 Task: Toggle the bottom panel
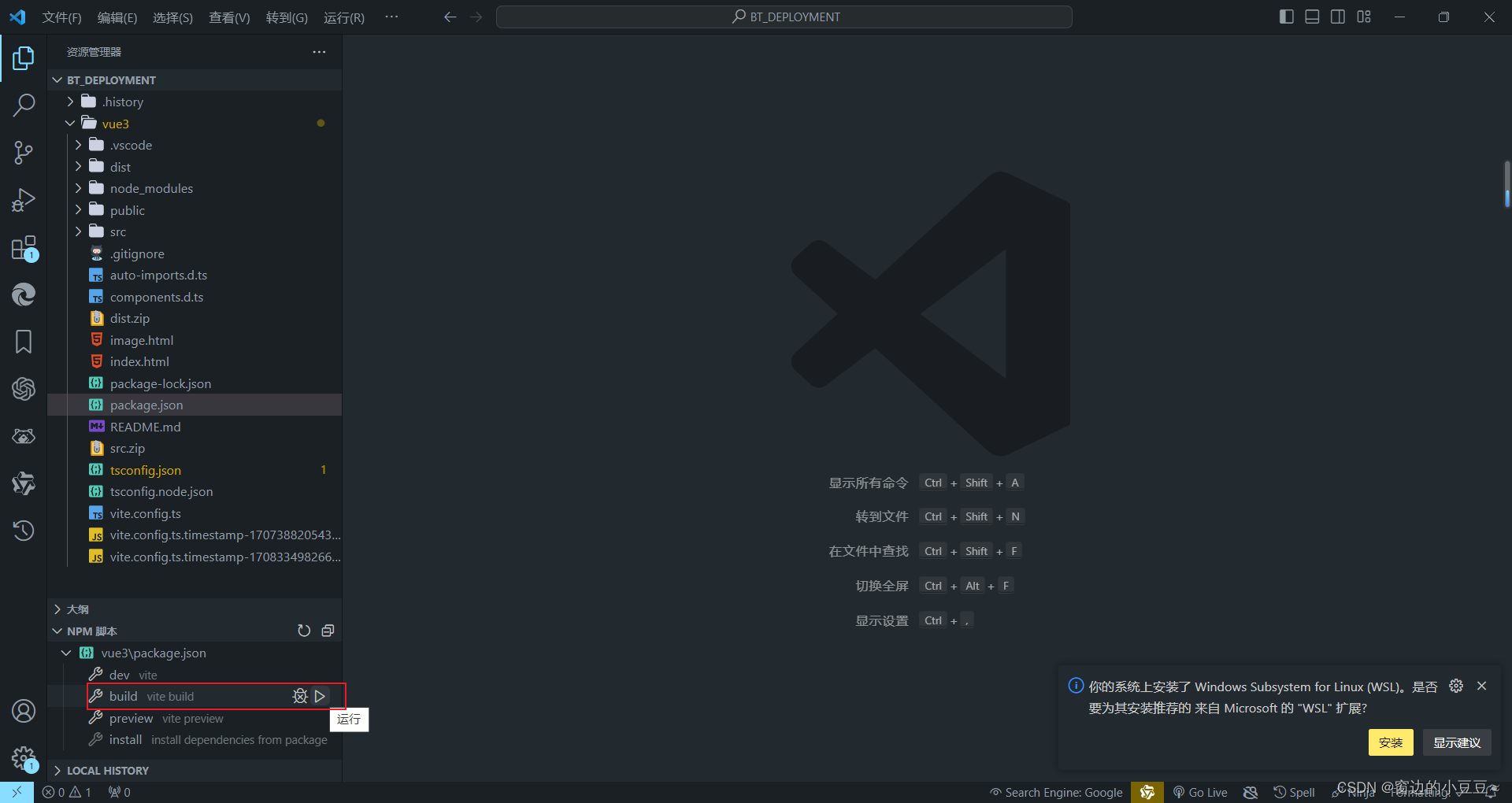[x=1312, y=17]
